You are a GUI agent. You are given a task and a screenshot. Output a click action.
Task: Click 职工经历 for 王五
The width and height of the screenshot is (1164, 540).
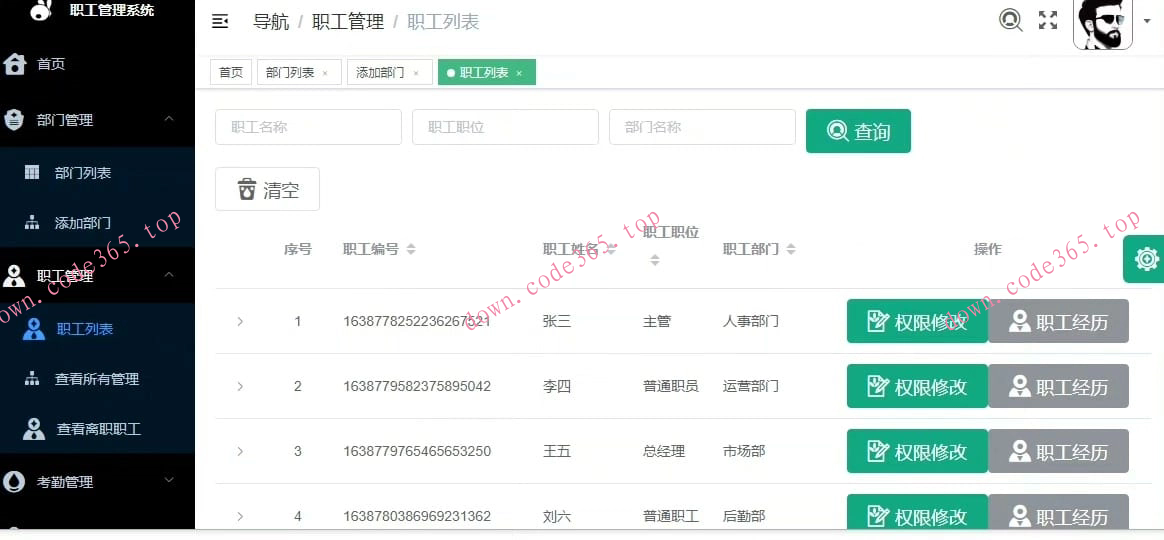[x=1059, y=451]
